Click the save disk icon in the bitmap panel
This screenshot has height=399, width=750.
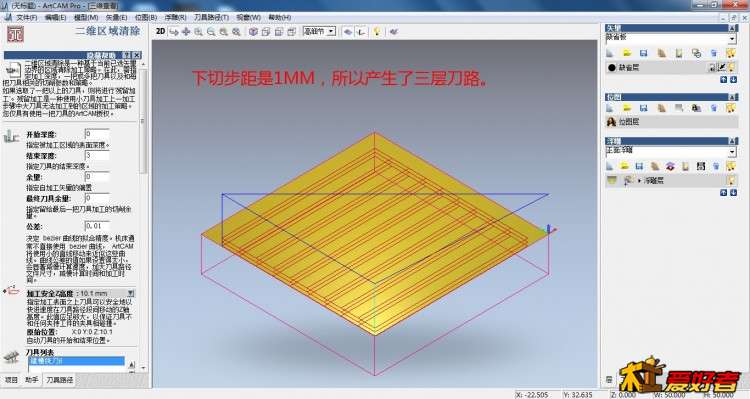pos(644,108)
